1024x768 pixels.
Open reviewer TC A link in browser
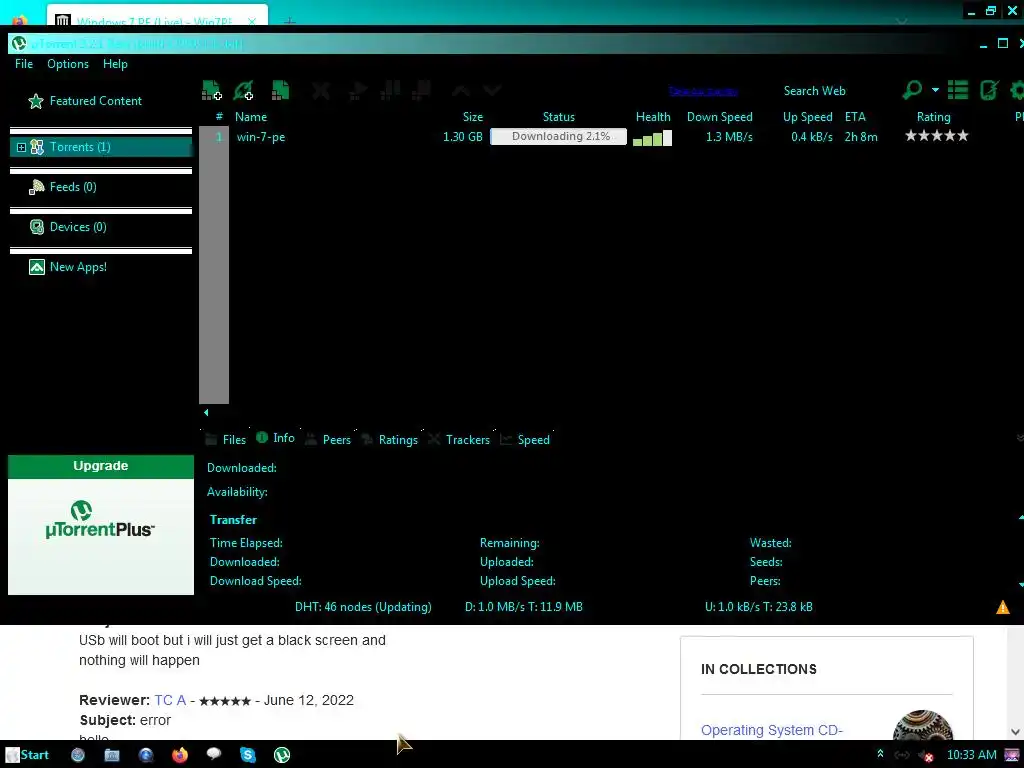170,700
